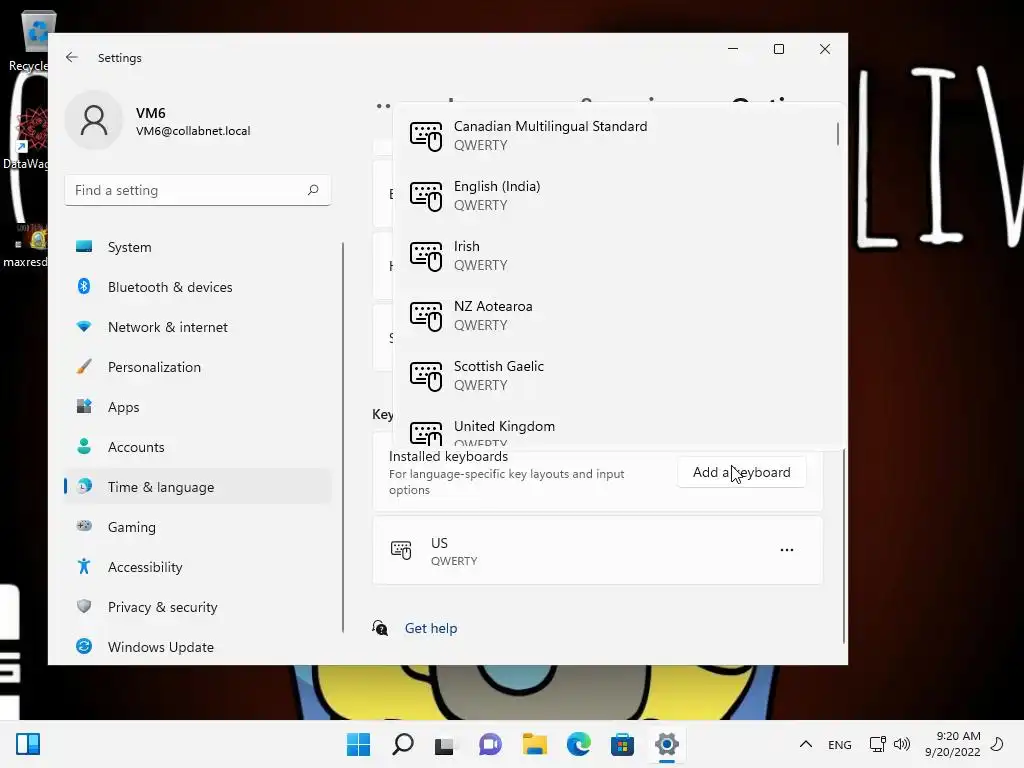Click the Get help chat icon
Screen dimensions: 1024x768
[380, 628]
